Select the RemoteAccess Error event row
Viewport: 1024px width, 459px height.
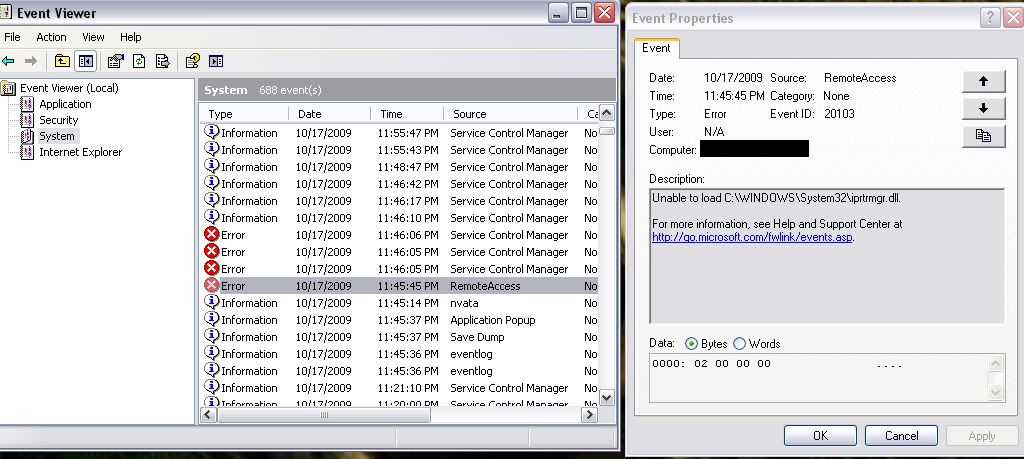click(x=398, y=285)
